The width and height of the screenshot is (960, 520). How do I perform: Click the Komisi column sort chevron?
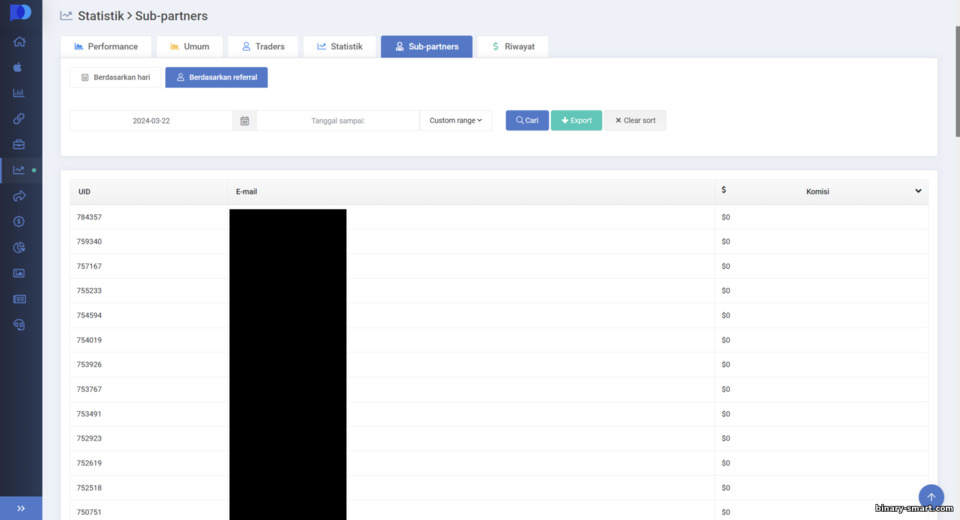pos(918,191)
